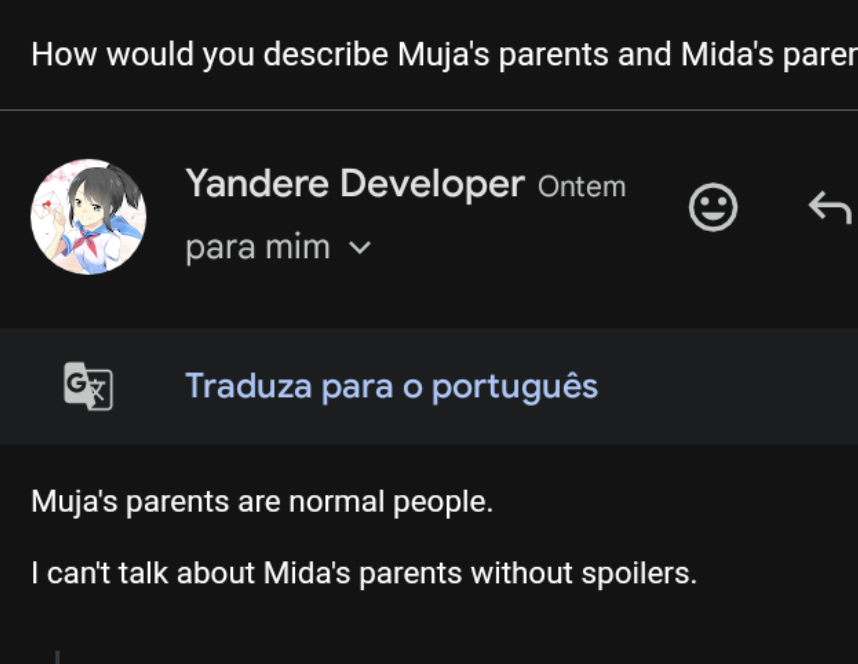Image resolution: width=858 pixels, height=664 pixels.
Task: Click the reply arrow icon
Action: 829,208
